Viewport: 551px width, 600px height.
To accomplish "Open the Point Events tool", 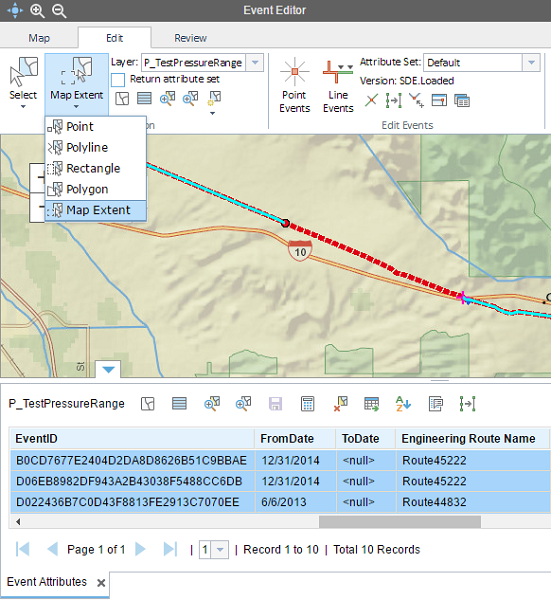I will tap(294, 86).
